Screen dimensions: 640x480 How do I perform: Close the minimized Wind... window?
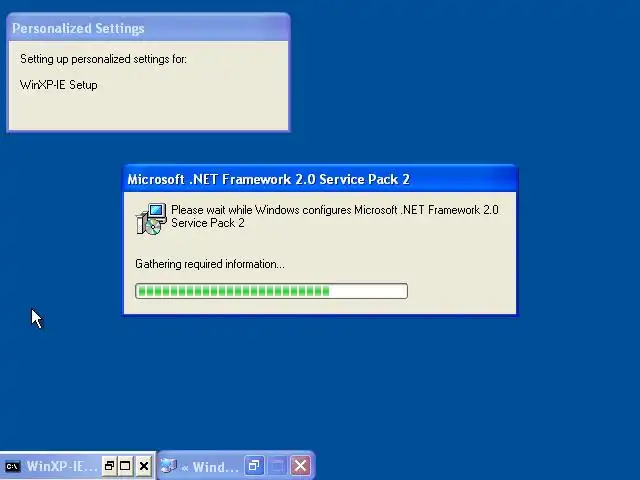300,465
